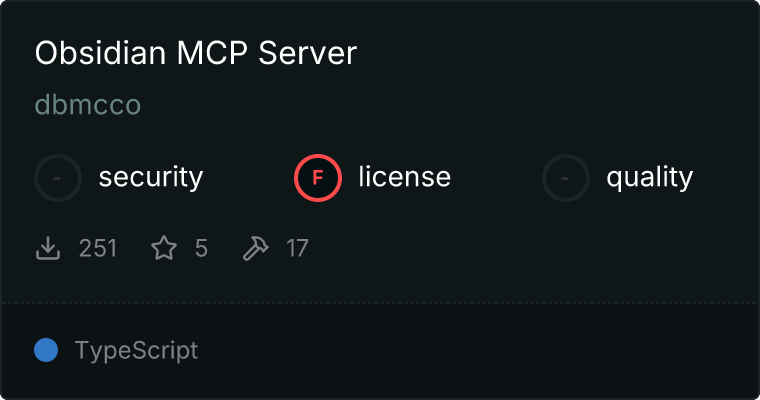
Task: Select the quality label text
Action: pyautogui.click(x=649, y=177)
